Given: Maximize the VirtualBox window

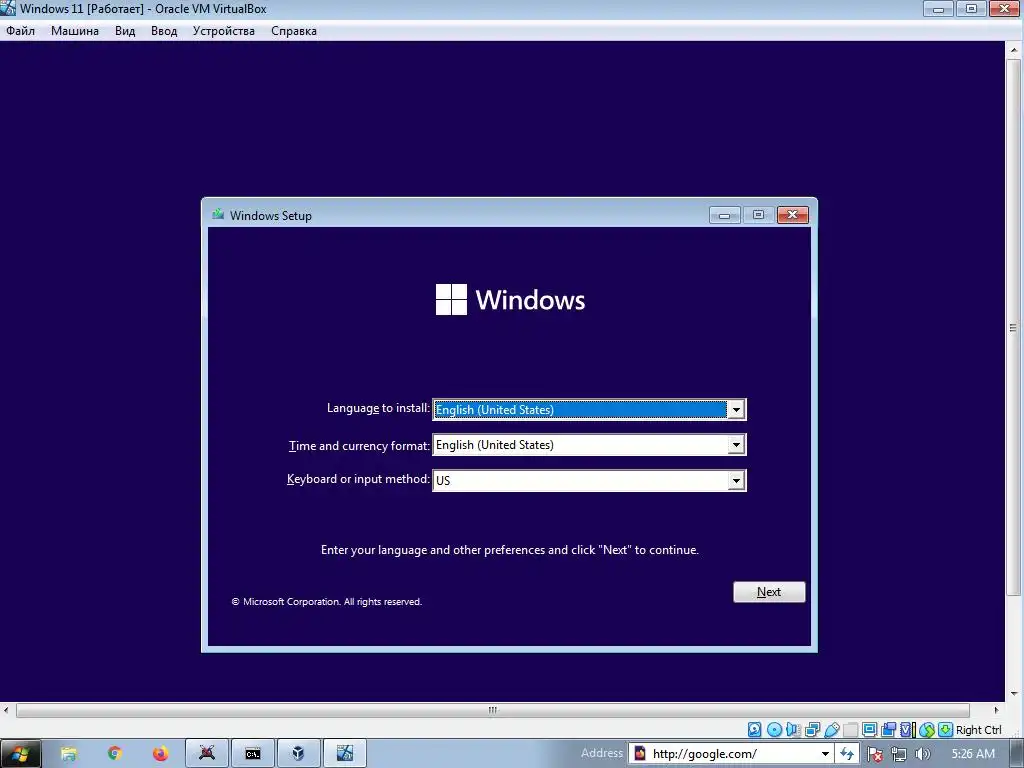Looking at the screenshot, I should [x=971, y=8].
